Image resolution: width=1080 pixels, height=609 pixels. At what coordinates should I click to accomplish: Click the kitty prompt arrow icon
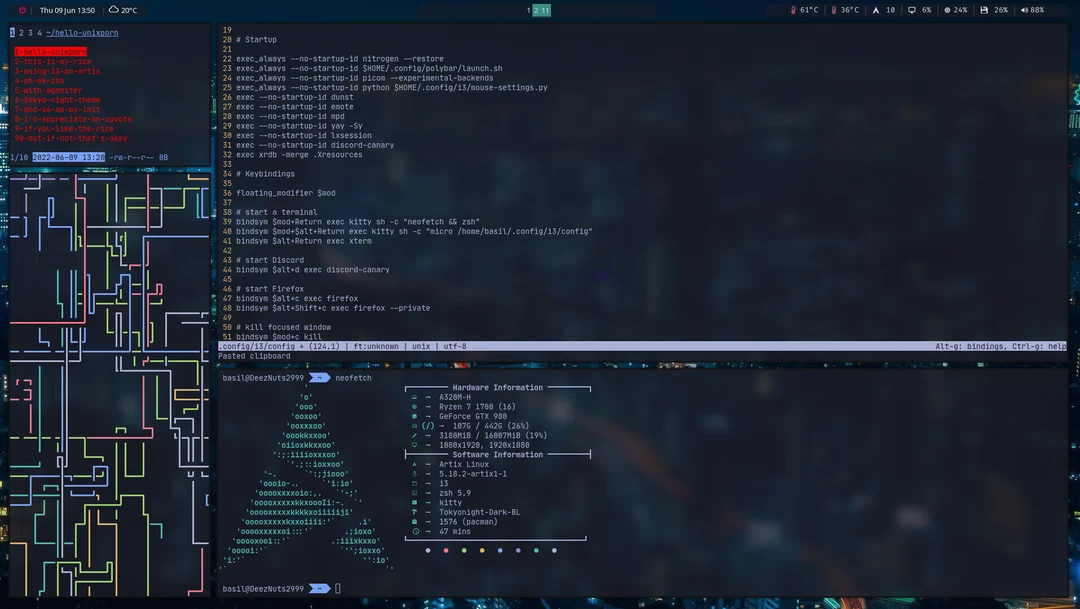click(320, 377)
